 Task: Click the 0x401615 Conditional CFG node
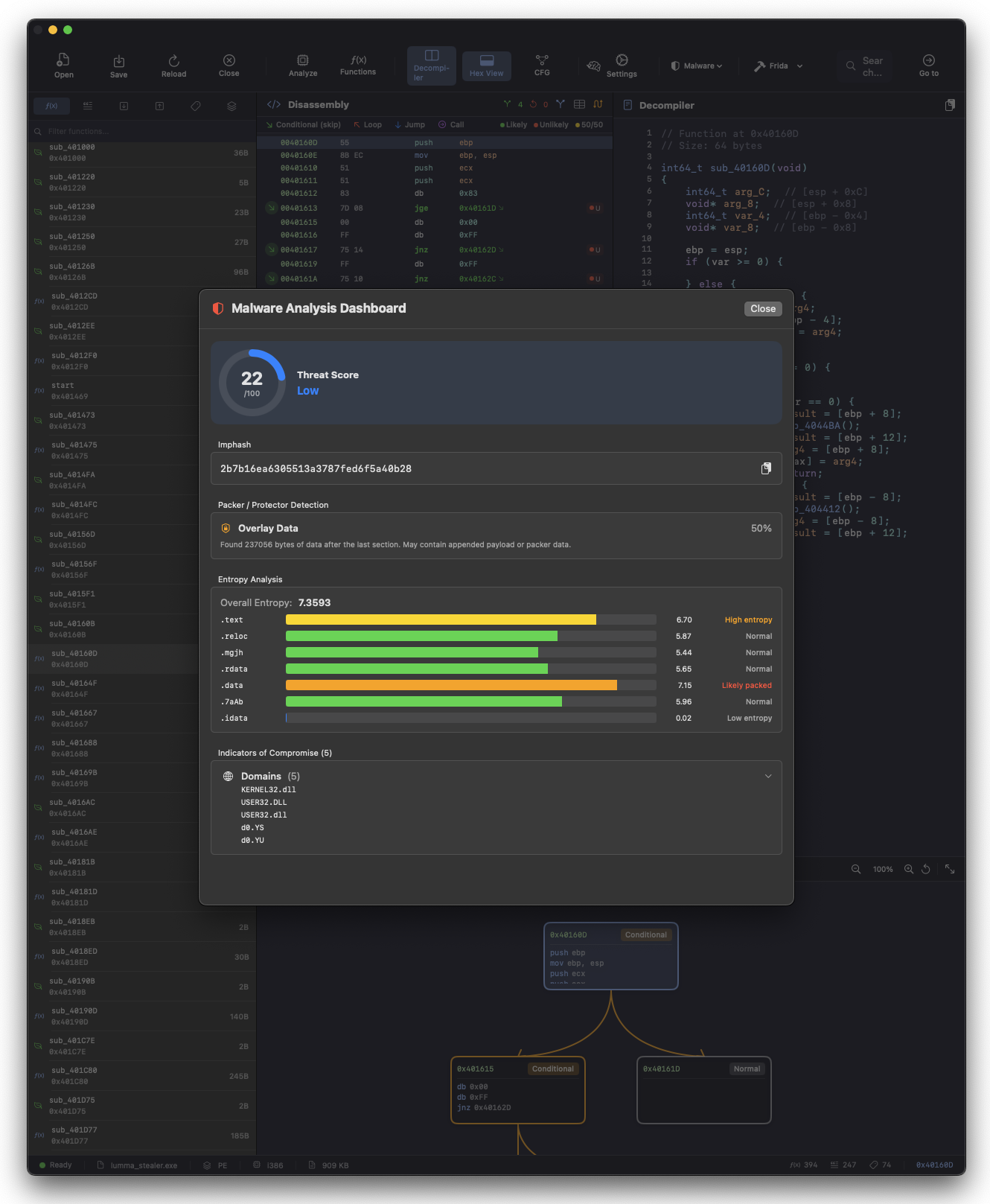click(518, 1090)
